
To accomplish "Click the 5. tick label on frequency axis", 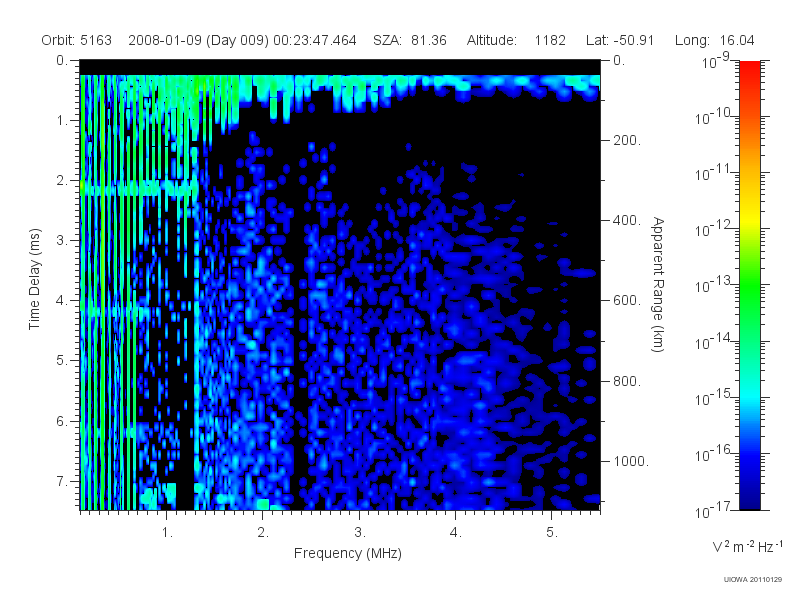I will 552,533.
